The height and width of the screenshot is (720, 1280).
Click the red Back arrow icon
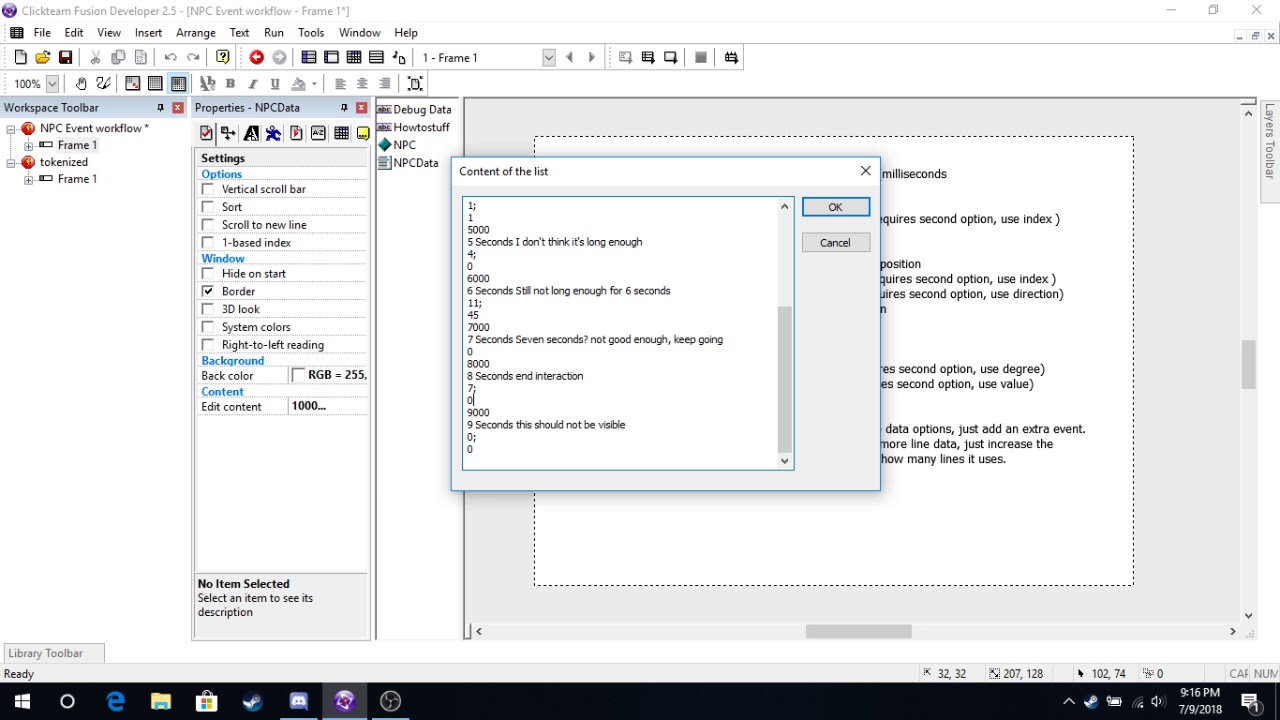(257, 57)
